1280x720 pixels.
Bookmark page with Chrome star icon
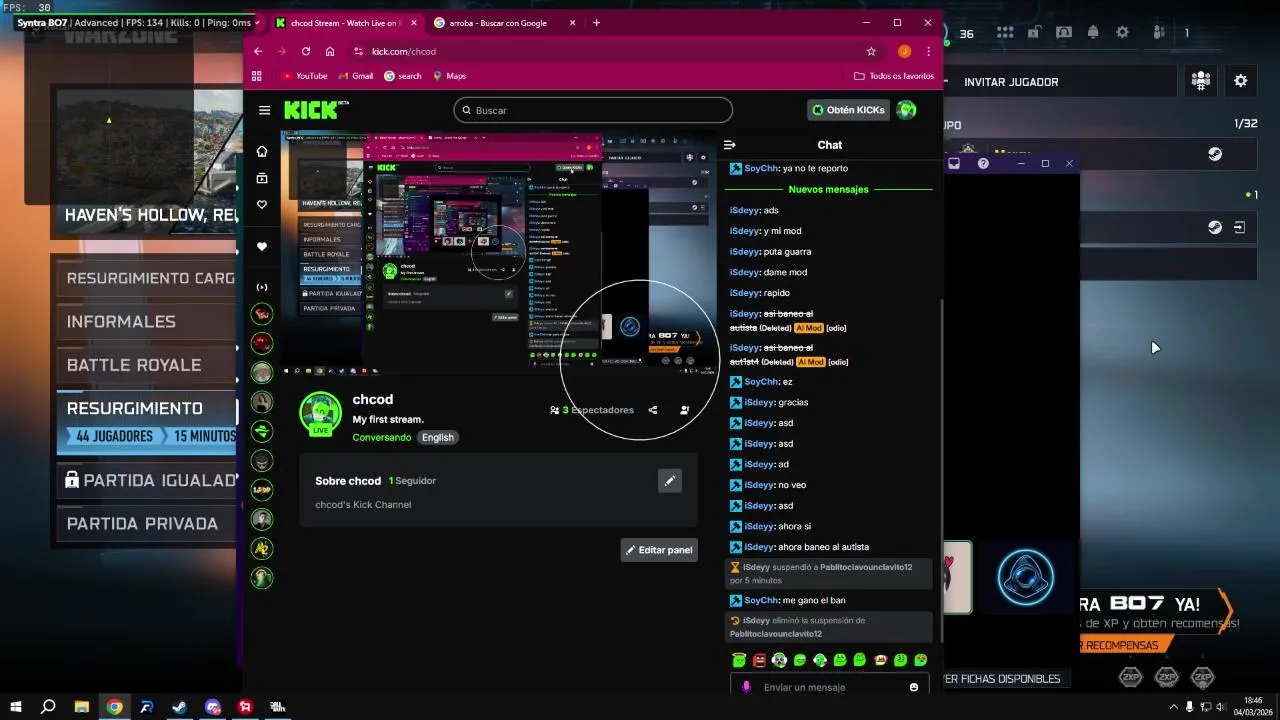click(x=871, y=51)
